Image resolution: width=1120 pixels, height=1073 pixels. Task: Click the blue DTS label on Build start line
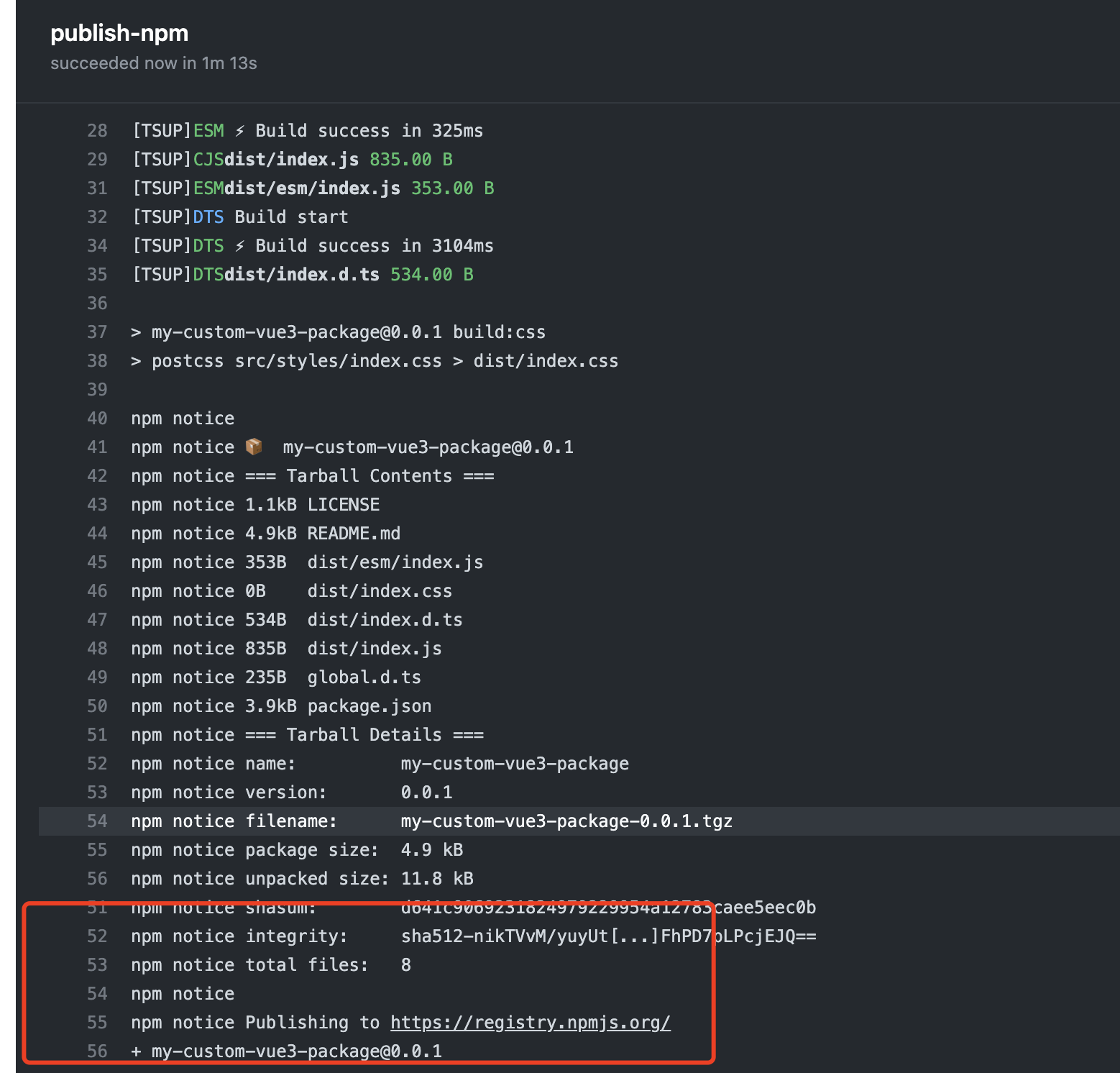[208, 217]
